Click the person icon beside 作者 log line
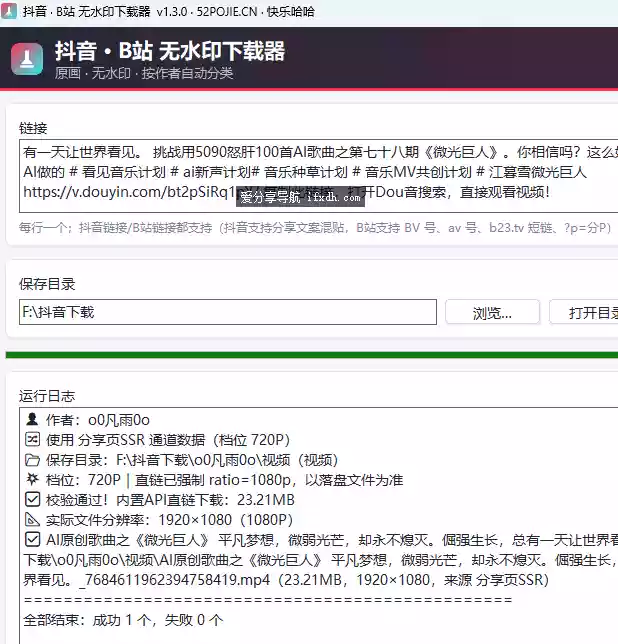This screenshot has width=618, height=644. [x=32, y=419]
